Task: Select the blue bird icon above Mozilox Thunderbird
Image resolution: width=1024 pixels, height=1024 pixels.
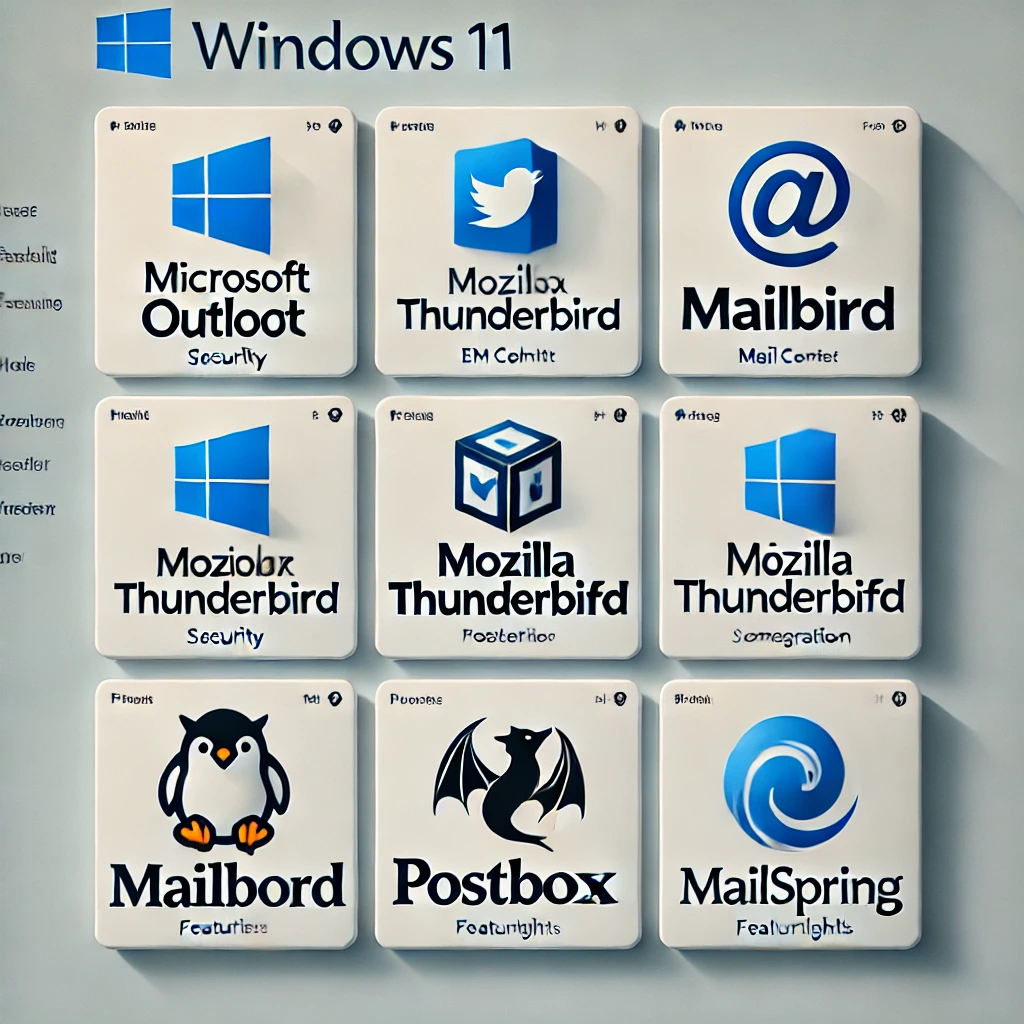Action: 505,196
